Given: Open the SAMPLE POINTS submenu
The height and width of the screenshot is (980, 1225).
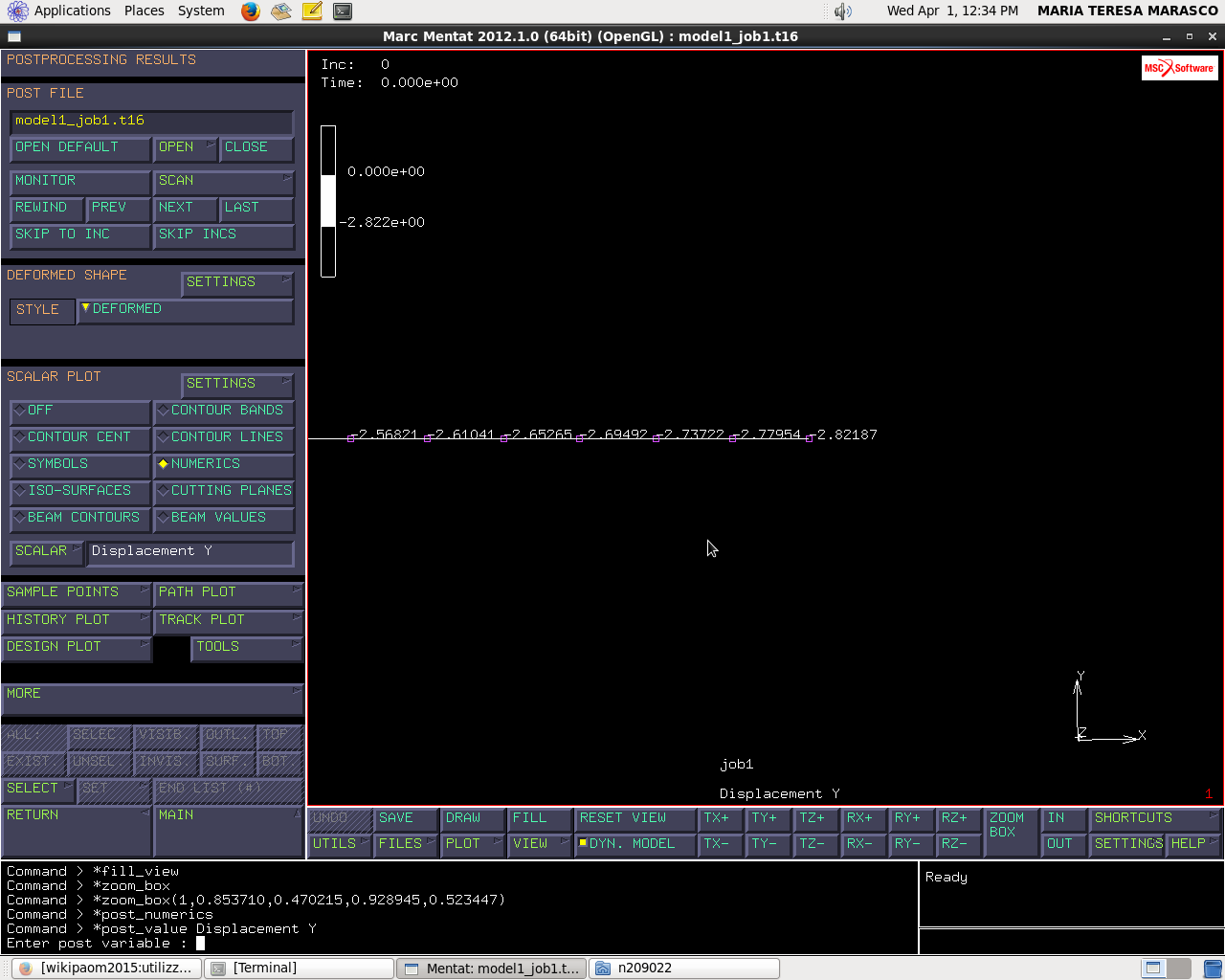Looking at the screenshot, I should click(77, 593).
